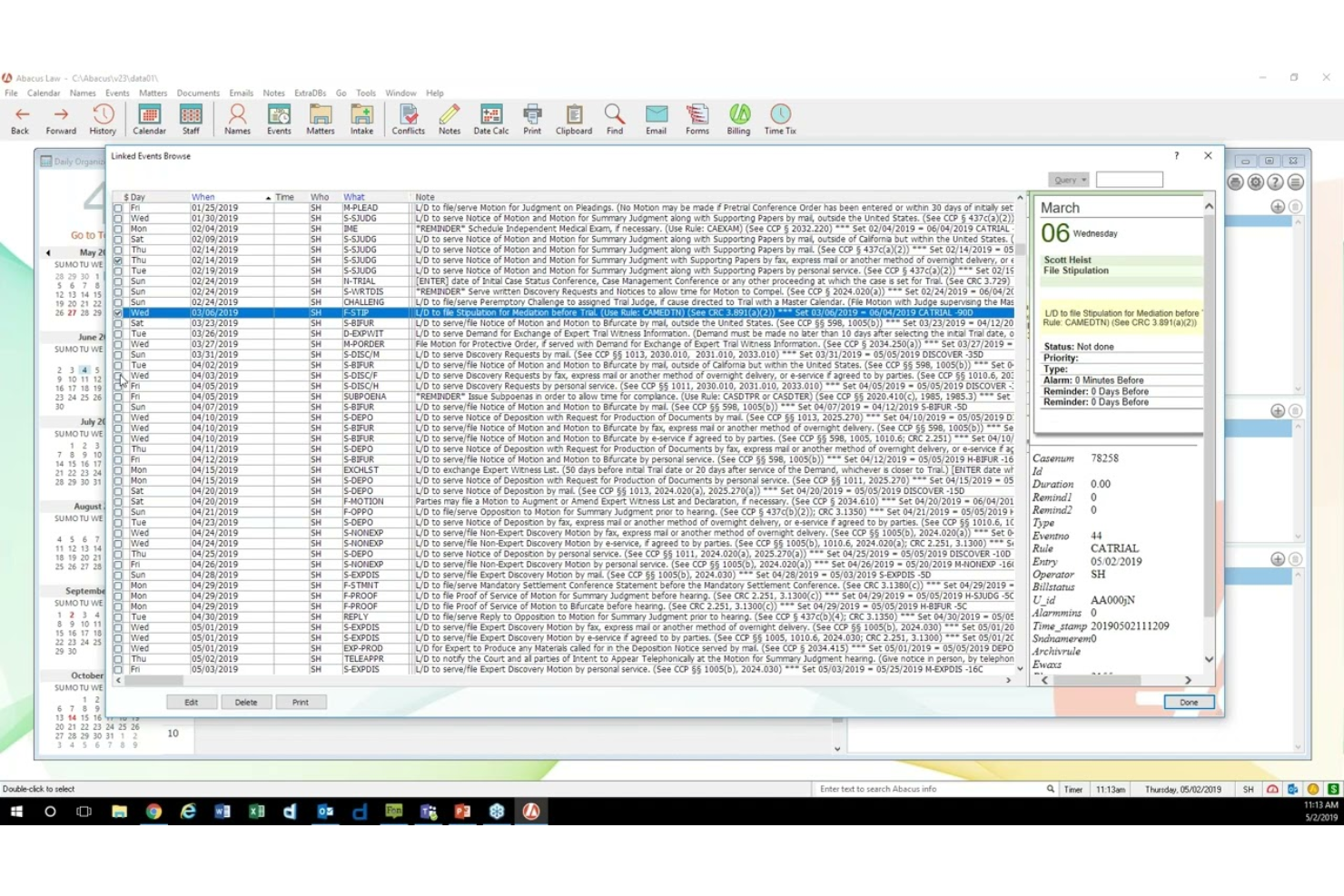Open the ExtraDBs menu

(310, 93)
